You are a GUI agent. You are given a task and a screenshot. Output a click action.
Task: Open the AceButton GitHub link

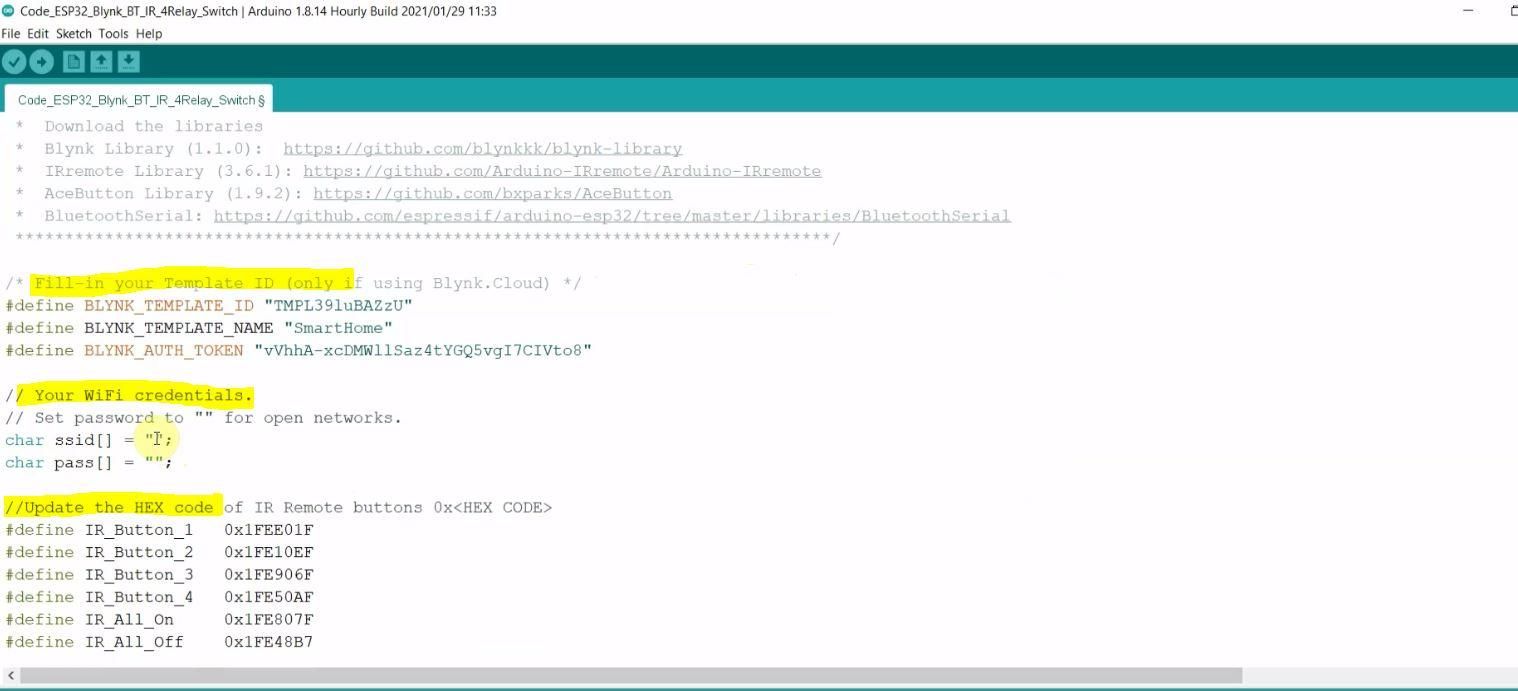(492, 193)
